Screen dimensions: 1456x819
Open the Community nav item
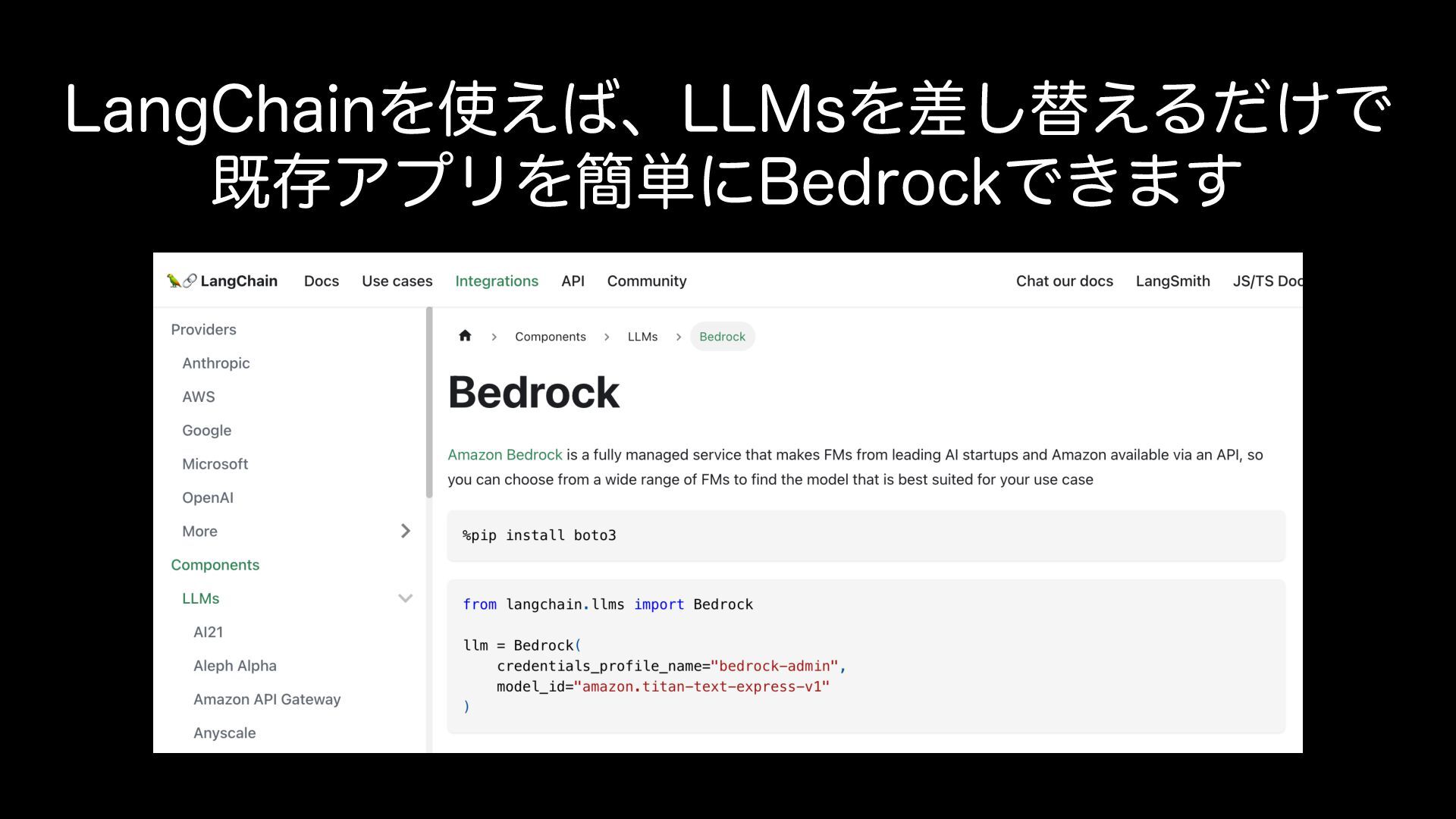pyautogui.click(x=647, y=281)
